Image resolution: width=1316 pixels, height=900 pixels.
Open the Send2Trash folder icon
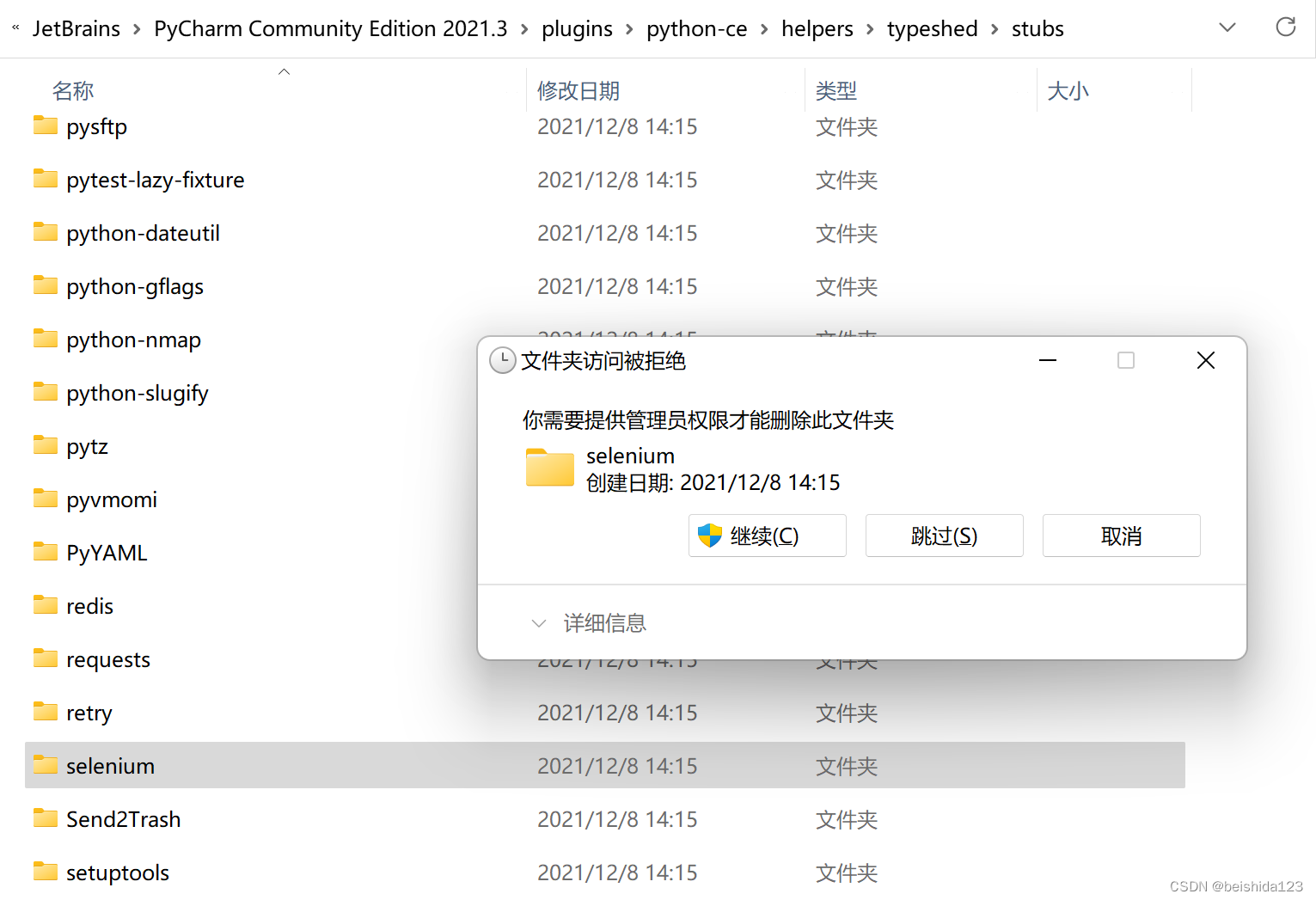[x=45, y=818]
